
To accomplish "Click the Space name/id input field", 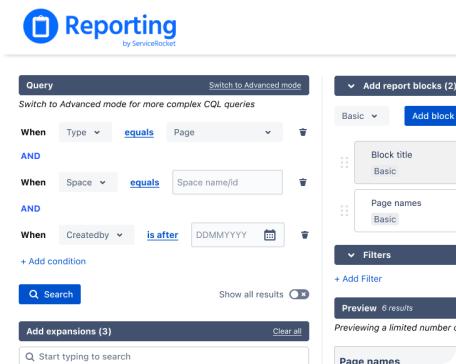I will (227, 182).
